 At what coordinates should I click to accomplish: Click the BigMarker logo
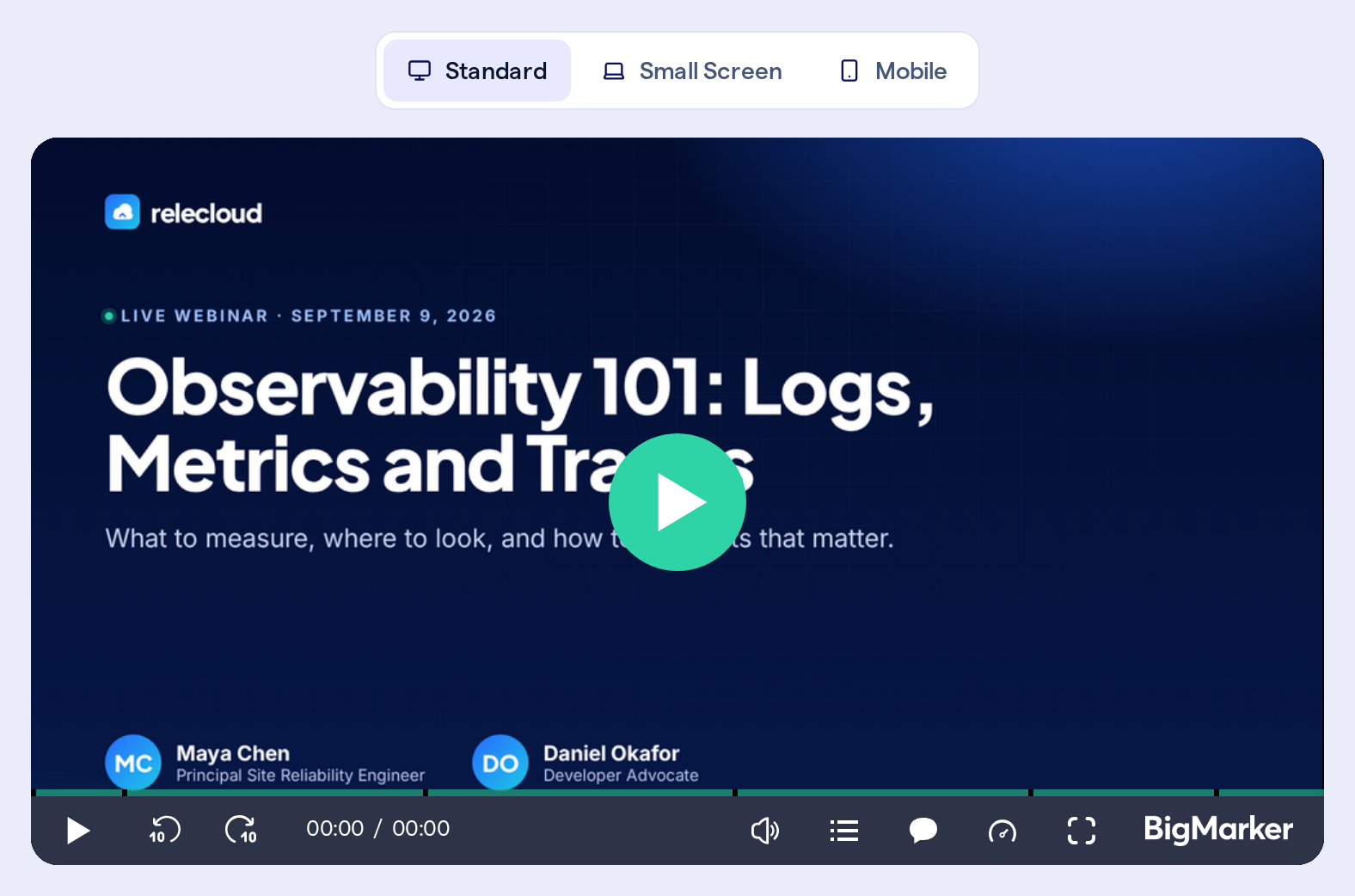tap(1218, 829)
